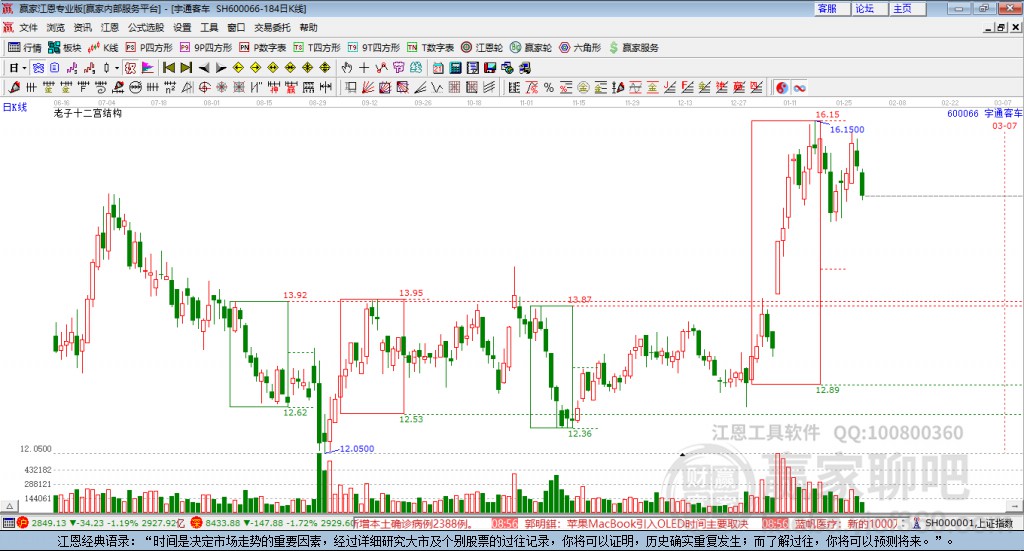Click the 600066 stock code label

point(963,114)
